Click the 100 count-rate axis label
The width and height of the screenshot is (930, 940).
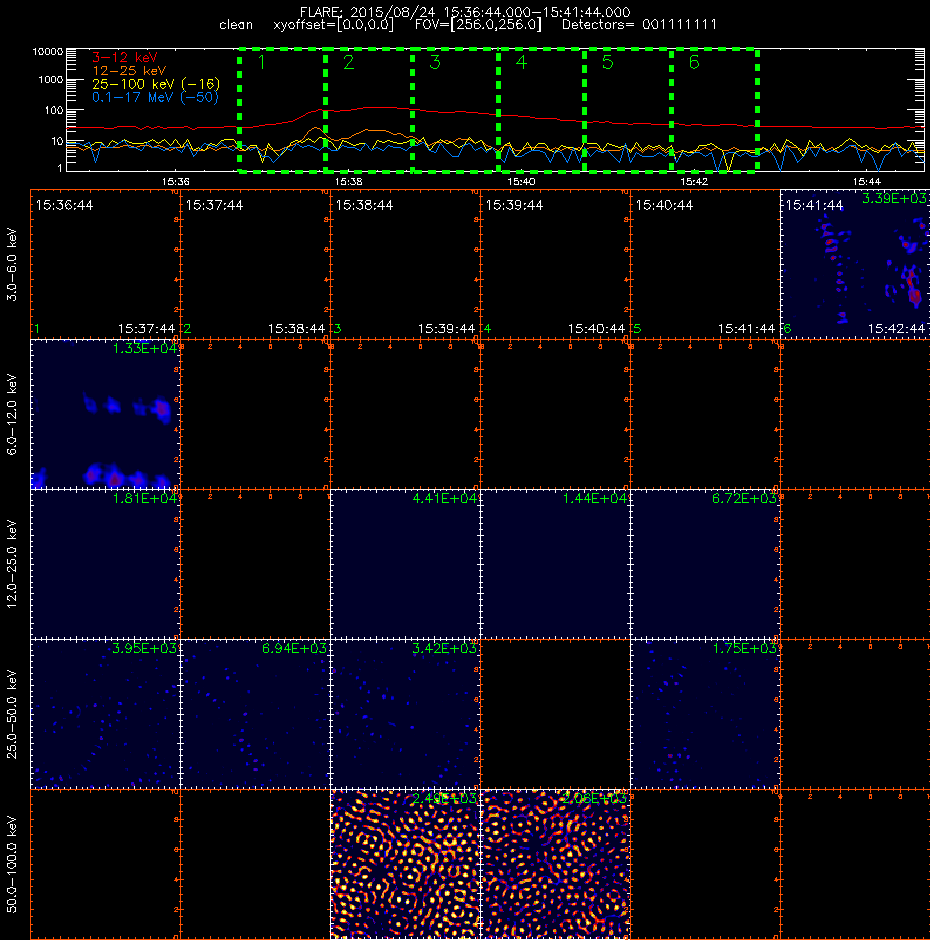tap(53, 110)
